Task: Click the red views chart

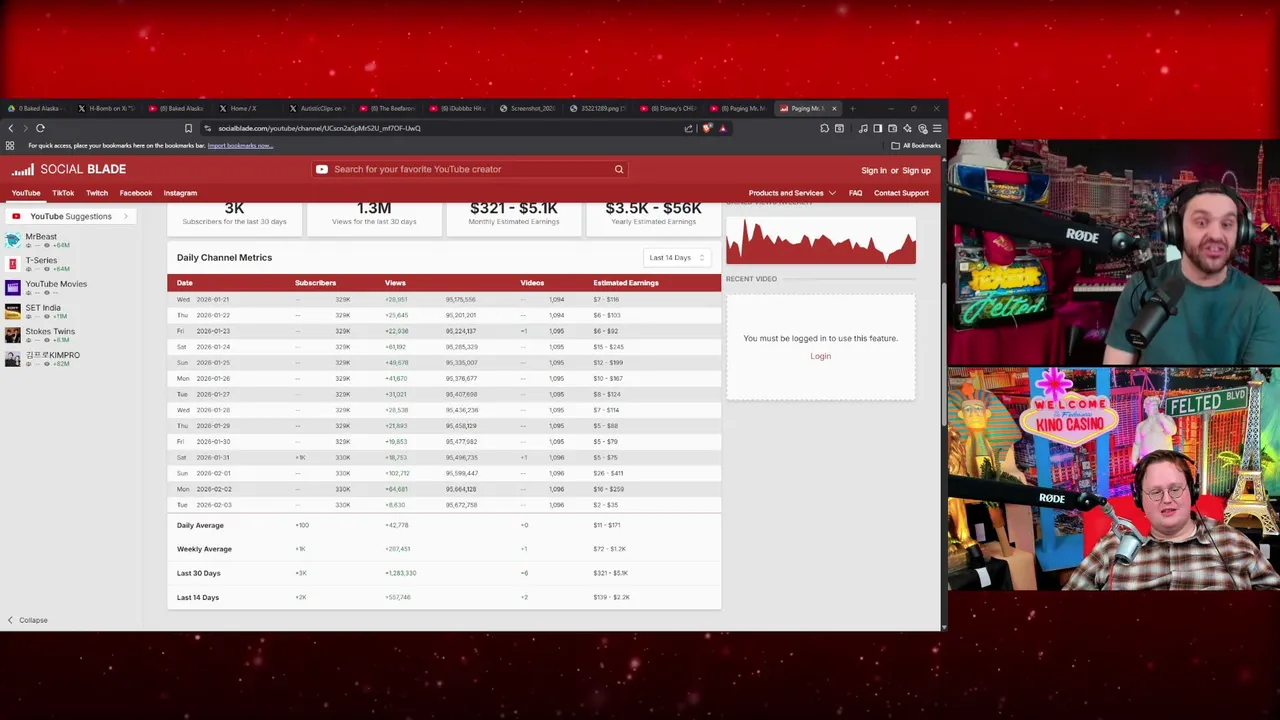Action: [821, 239]
